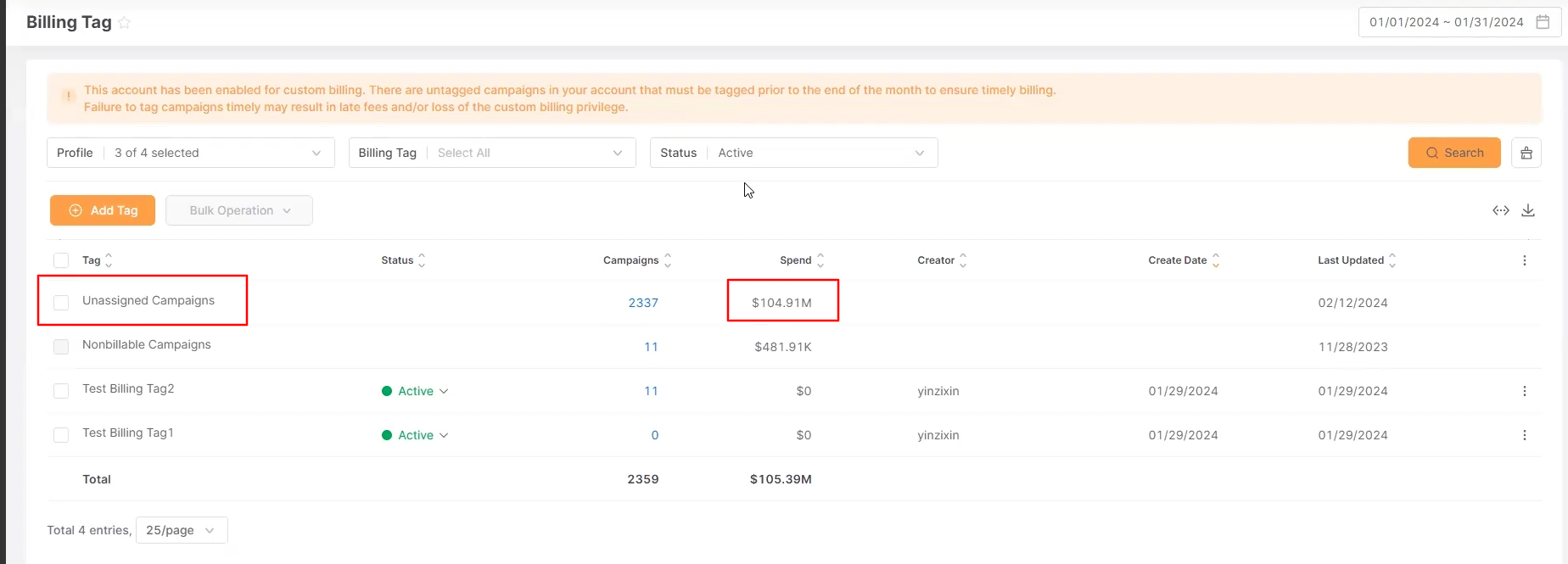This screenshot has width=1568, height=564.
Task: Open row actions menu for Test Billing Tag1
Action: [x=1524, y=435]
